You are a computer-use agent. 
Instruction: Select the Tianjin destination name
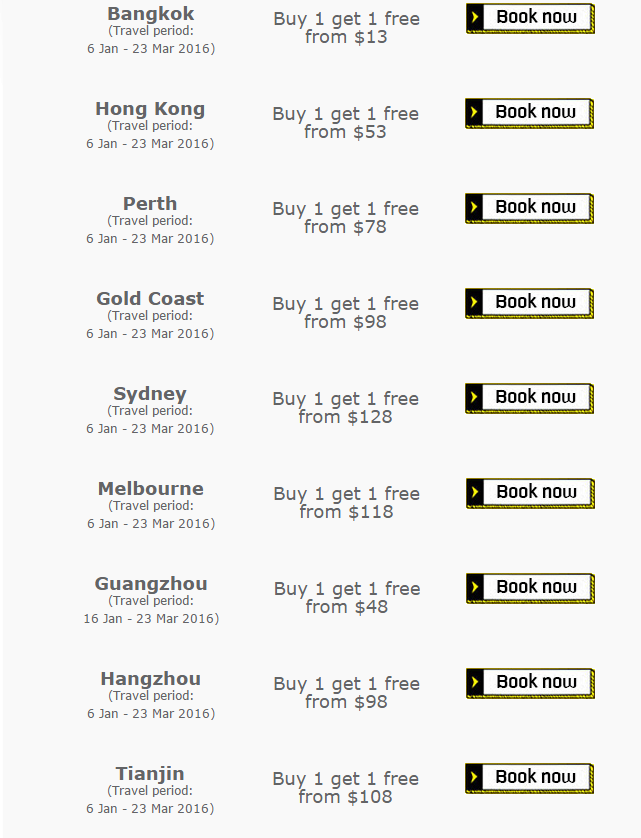150,774
